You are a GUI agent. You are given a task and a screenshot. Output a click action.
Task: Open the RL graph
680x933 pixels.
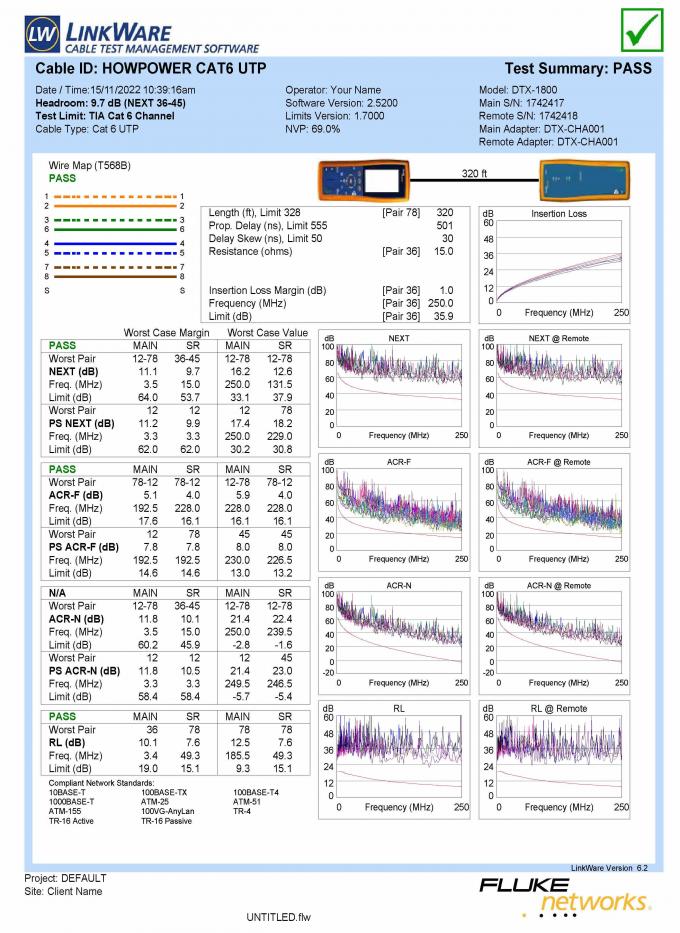399,757
